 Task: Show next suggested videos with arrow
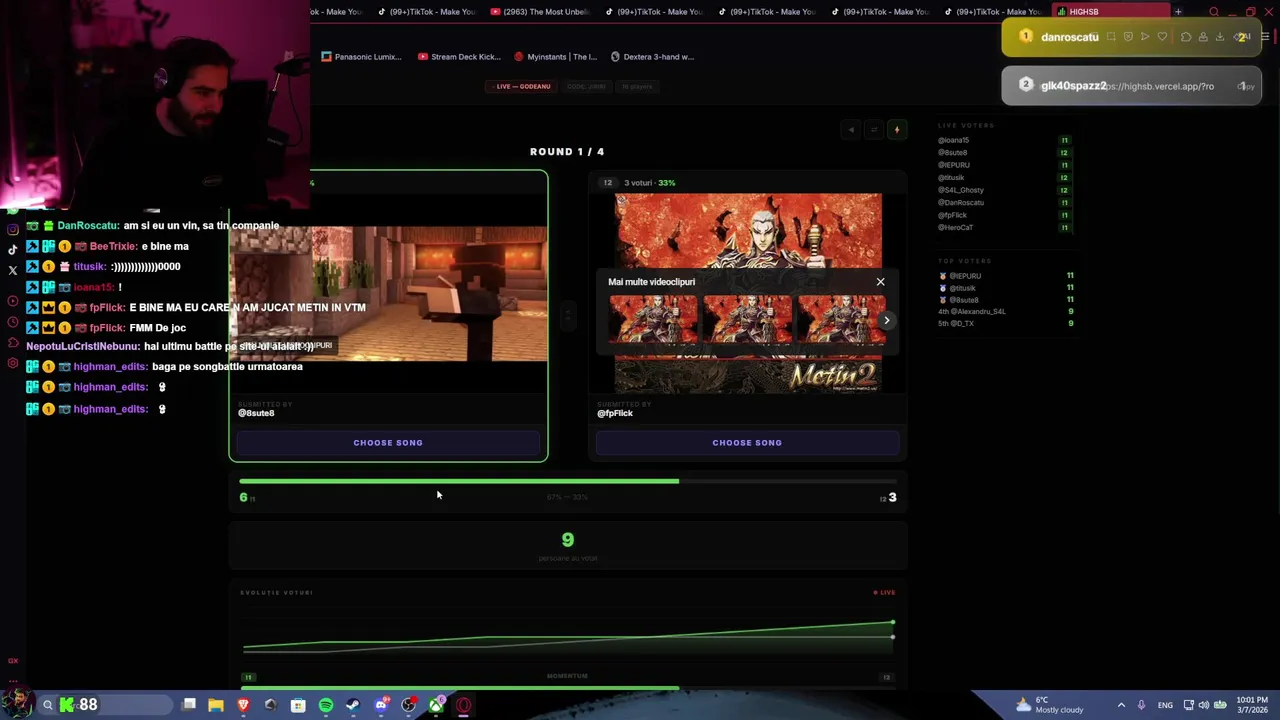tap(886, 321)
